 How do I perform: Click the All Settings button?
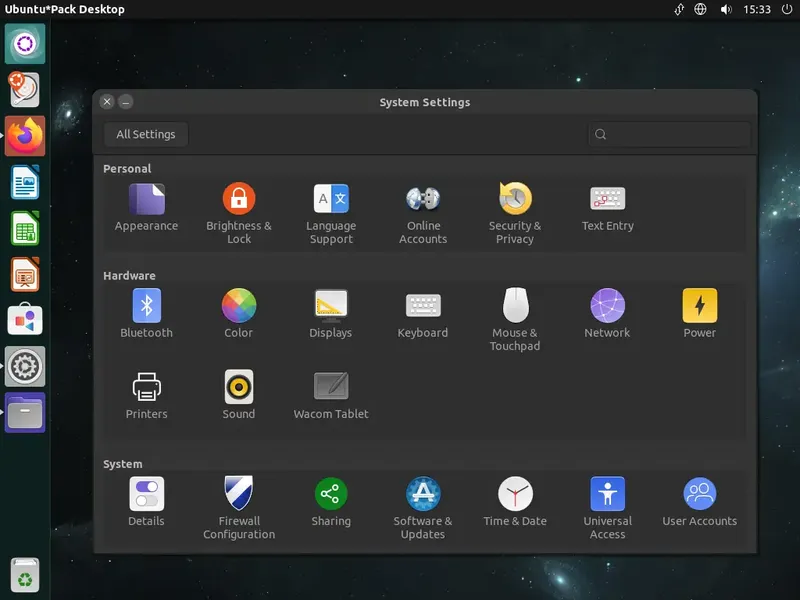point(146,134)
